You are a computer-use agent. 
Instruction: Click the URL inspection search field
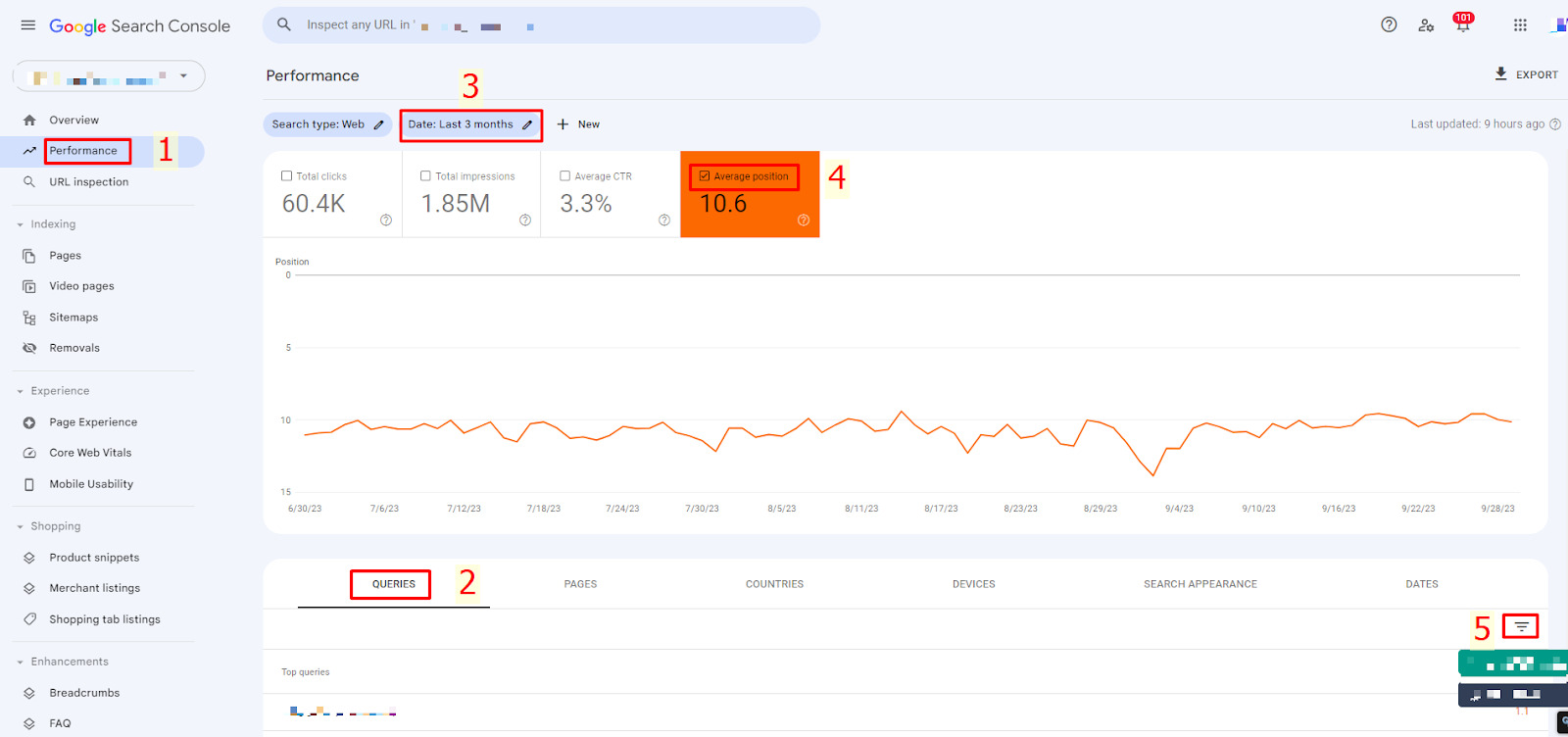click(x=541, y=25)
